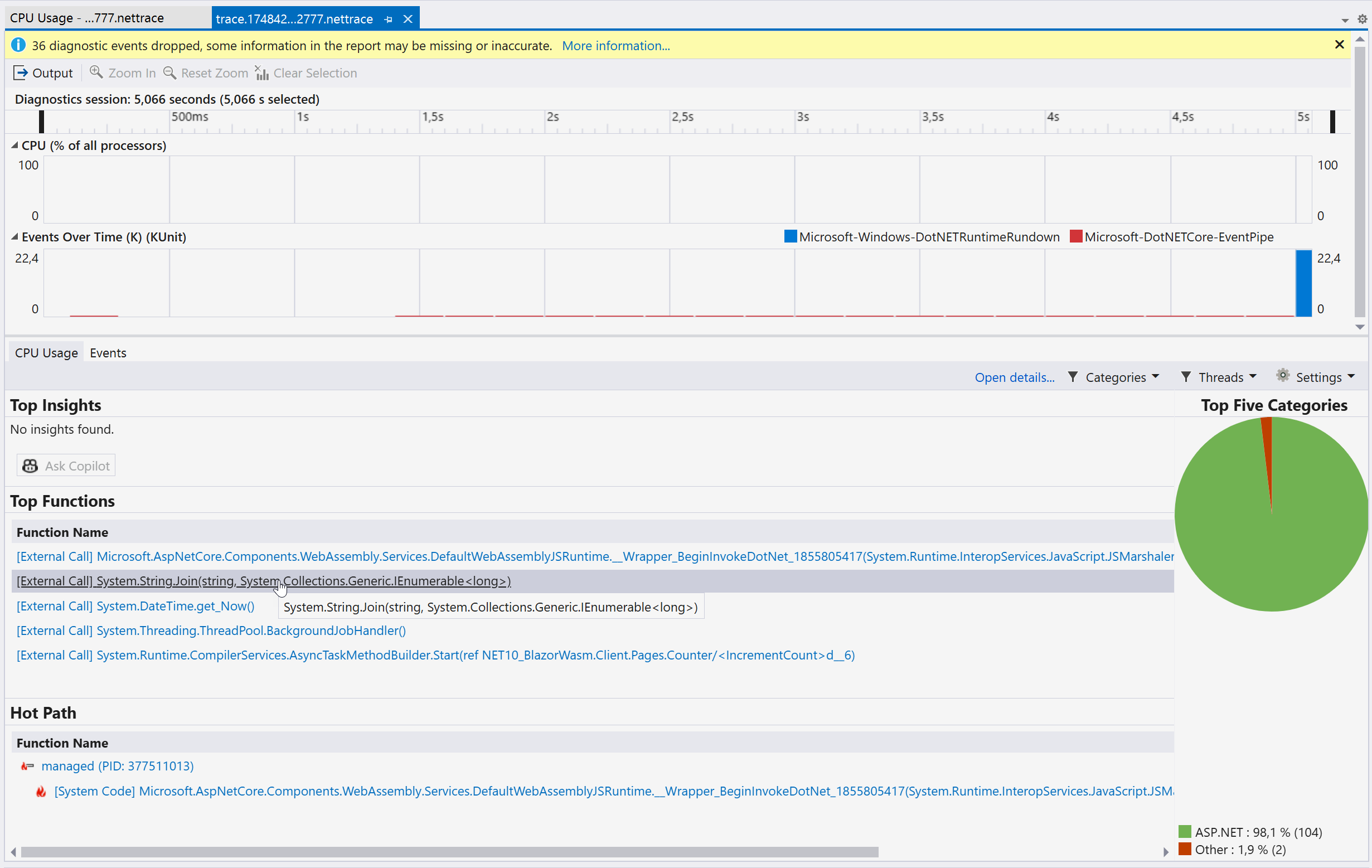
Task: Click the Microsoft-Windows-DotNETRuntimeRundown blue legend swatch
Action: [791, 236]
